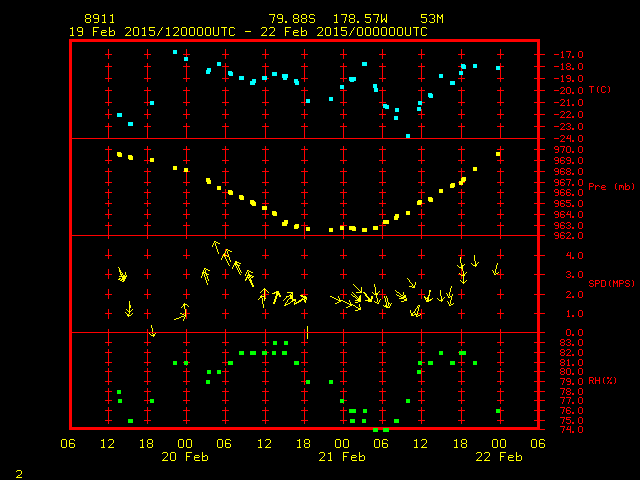Click the number 2 in bottom-left corner

[x=18, y=472]
